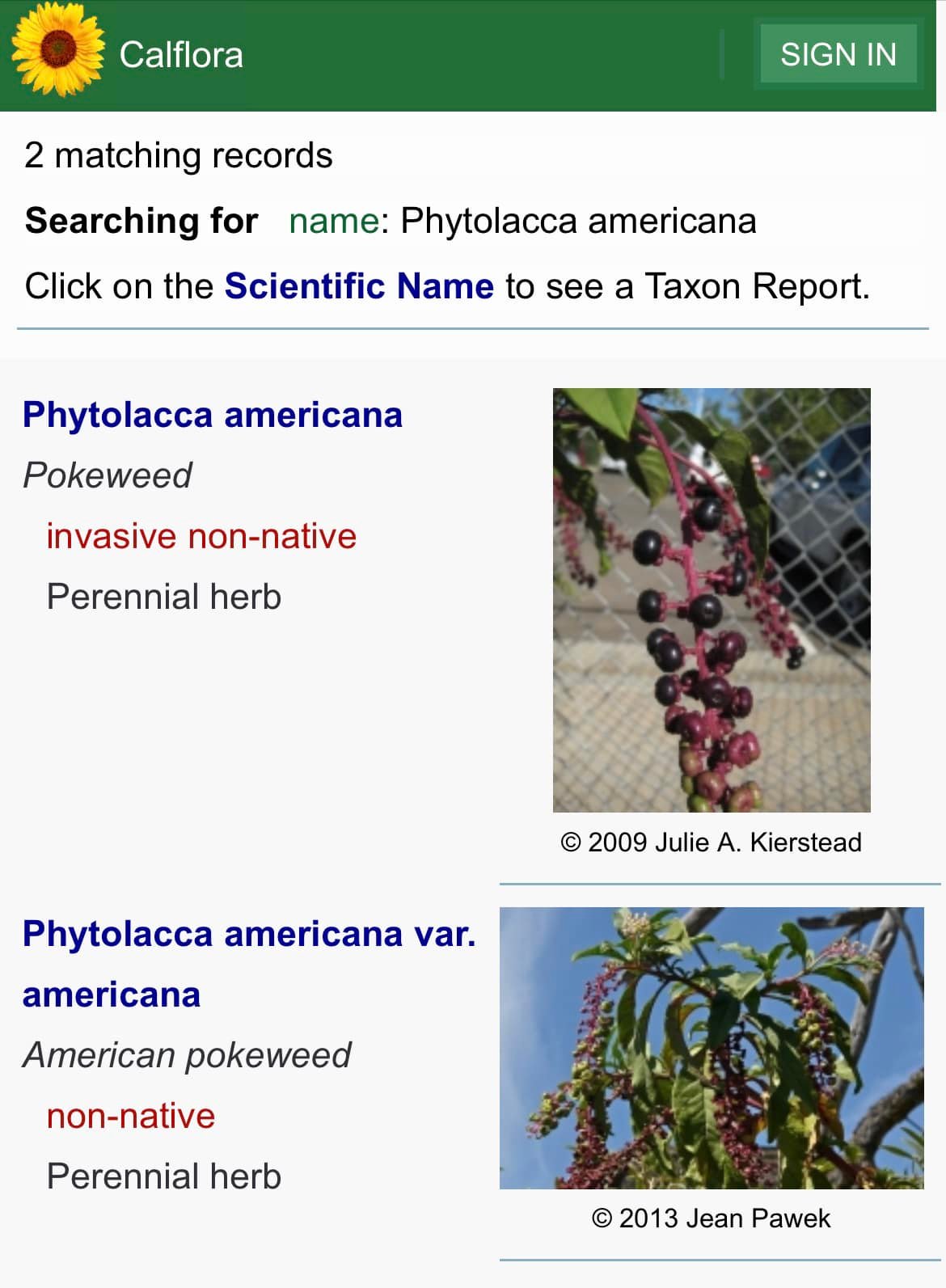
Task: Click the 'Phytolacca americana' search term text
Action: click(579, 221)
